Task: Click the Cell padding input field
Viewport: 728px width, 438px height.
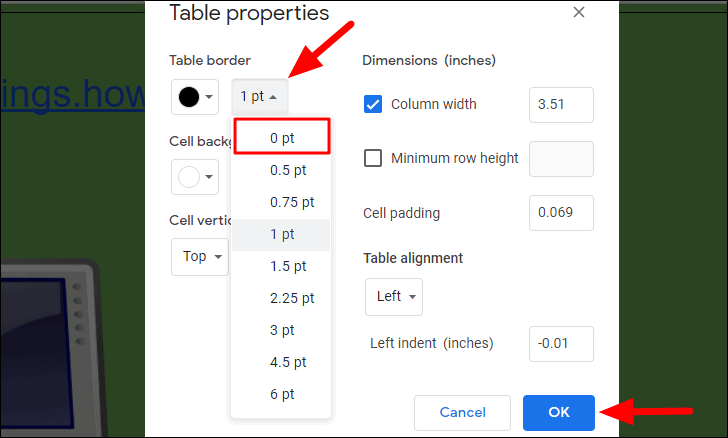Action: 561,213
